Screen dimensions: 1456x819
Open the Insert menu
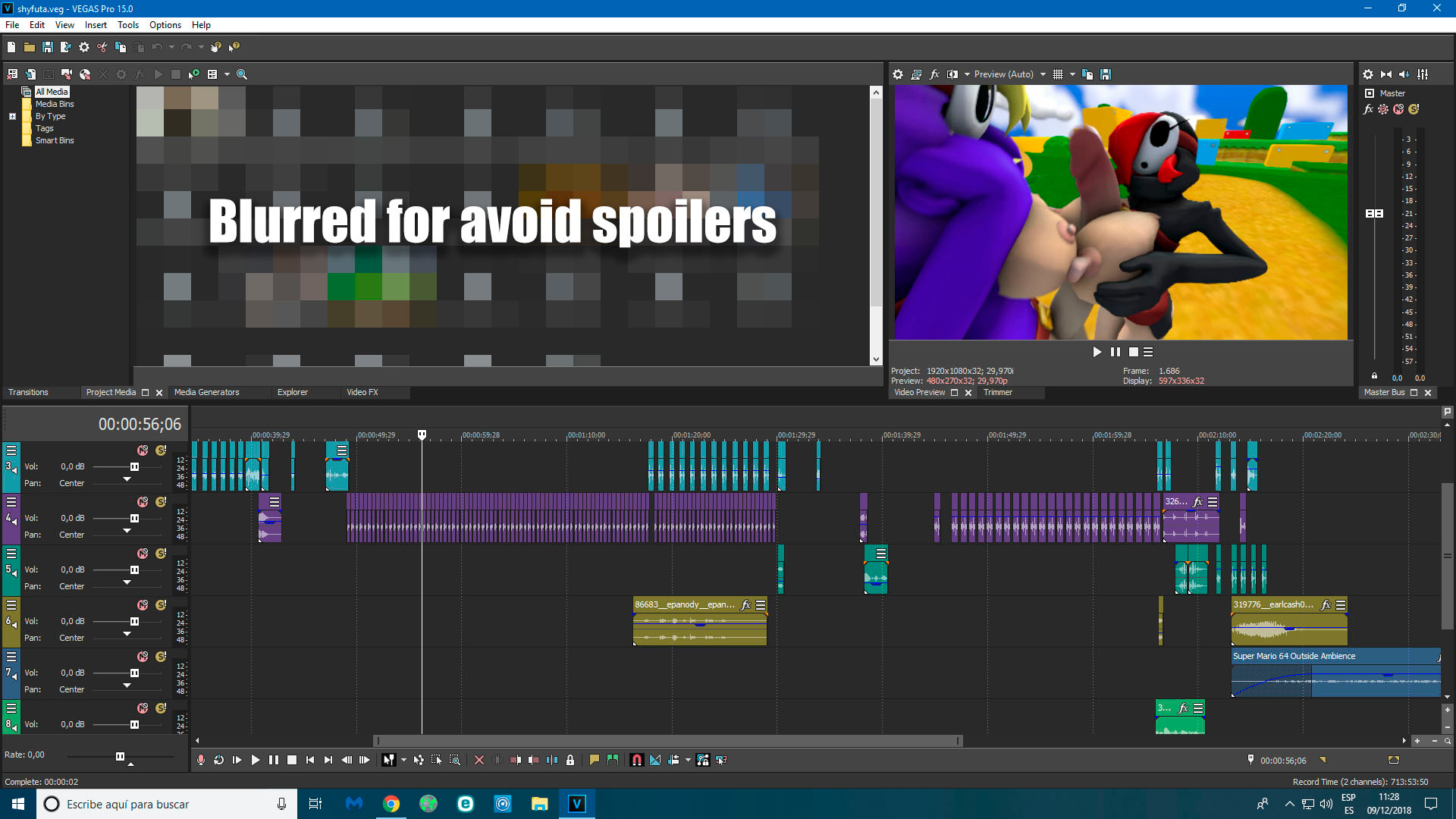point(96,25)
